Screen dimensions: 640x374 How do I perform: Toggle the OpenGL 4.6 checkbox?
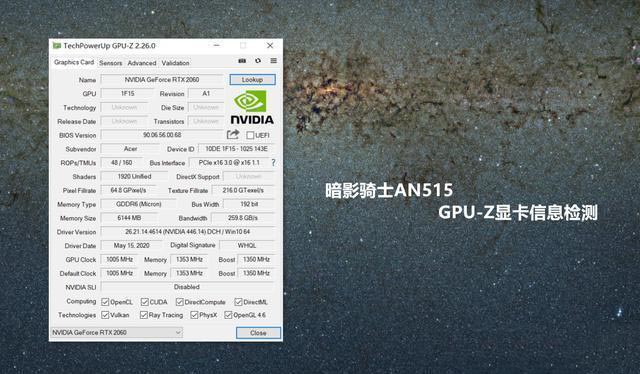tap(228, 315)
